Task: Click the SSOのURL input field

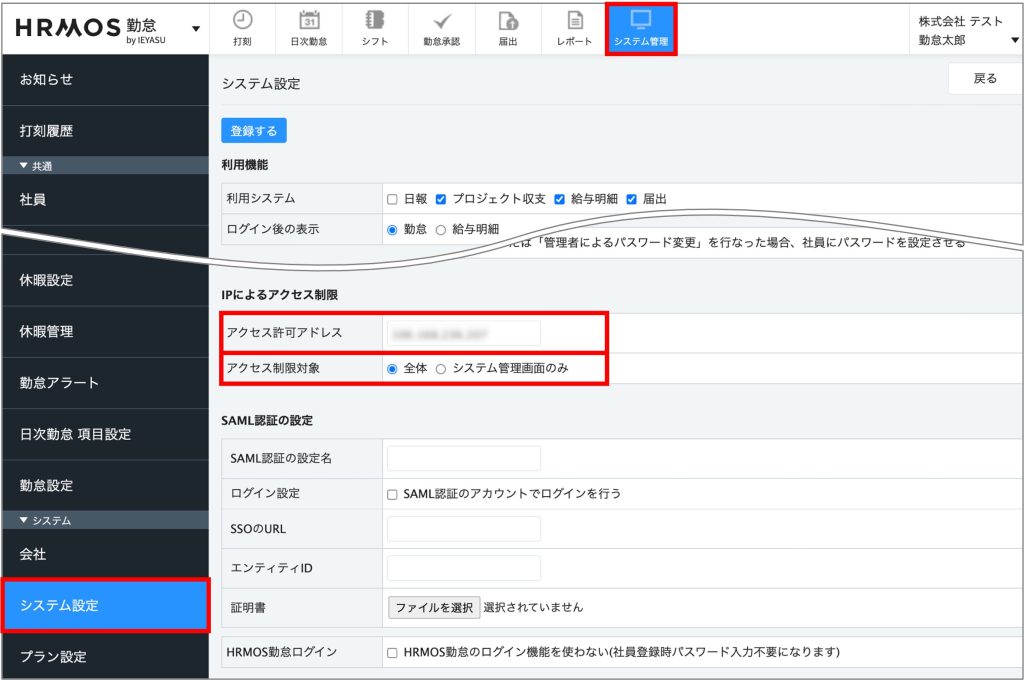Action: 464,529
